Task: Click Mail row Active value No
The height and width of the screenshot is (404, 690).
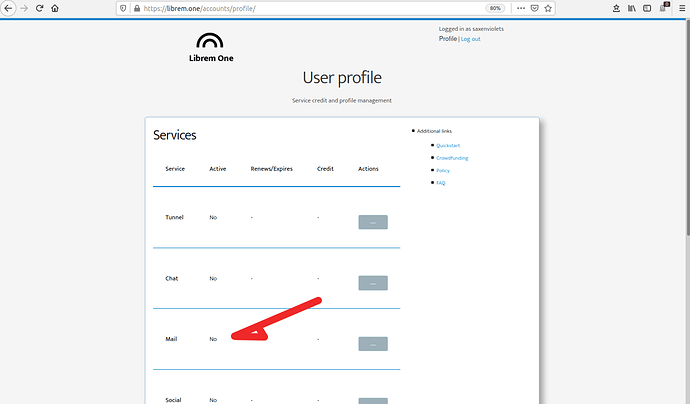Action: (213, 339)
